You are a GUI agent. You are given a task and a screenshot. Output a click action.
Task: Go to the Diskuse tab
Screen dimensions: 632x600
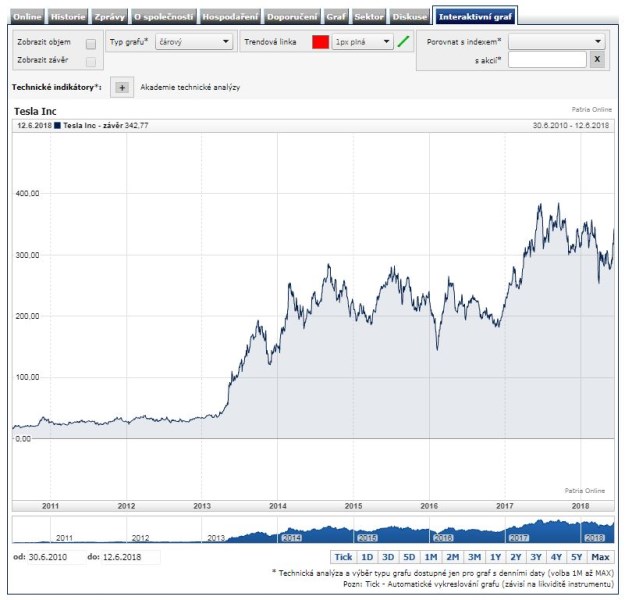411,17
